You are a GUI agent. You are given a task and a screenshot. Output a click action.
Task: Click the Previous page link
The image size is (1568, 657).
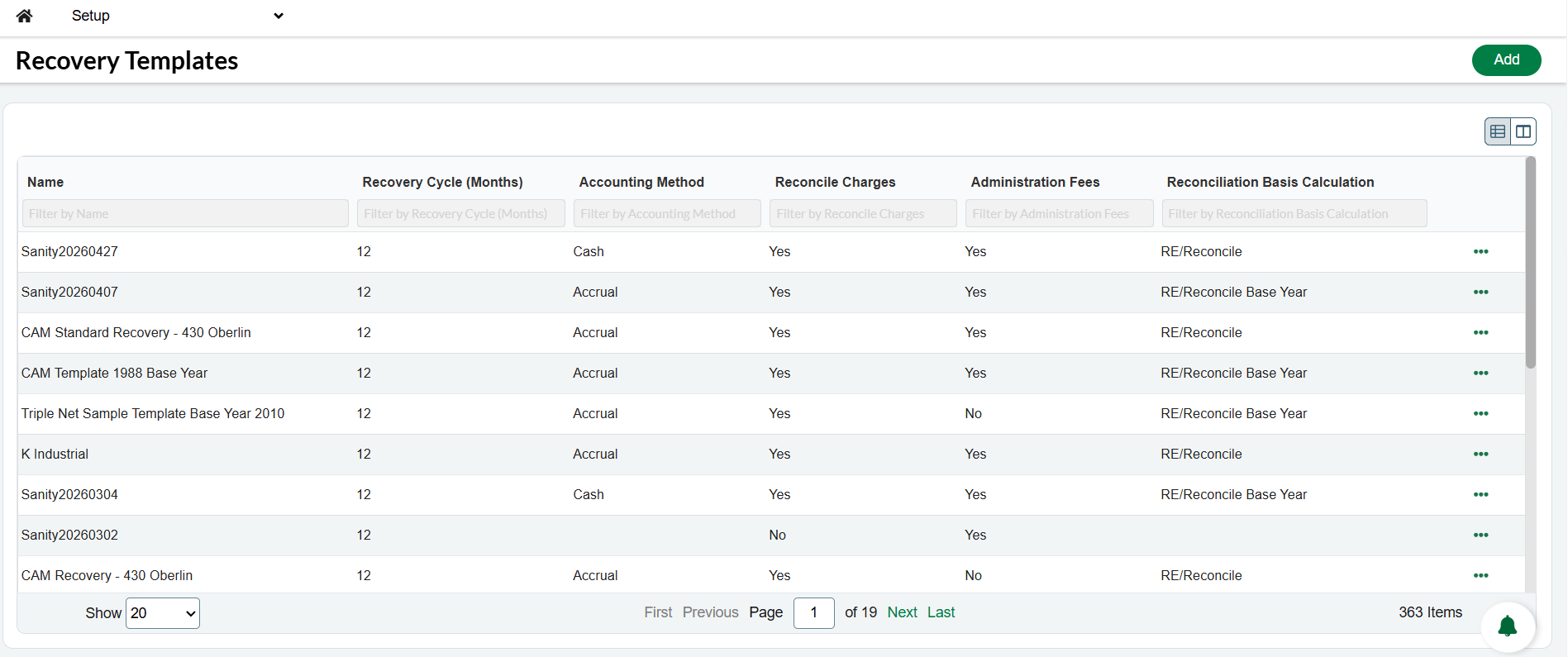tap(710, 612)
